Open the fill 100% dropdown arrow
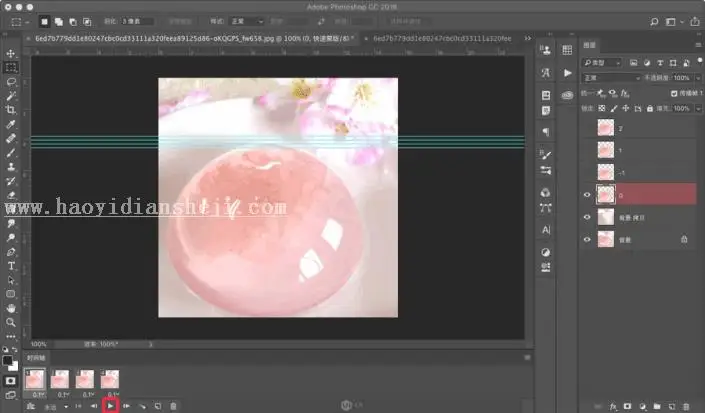The height and width of the screenshot is (413, 705). [x=698, y=108]
